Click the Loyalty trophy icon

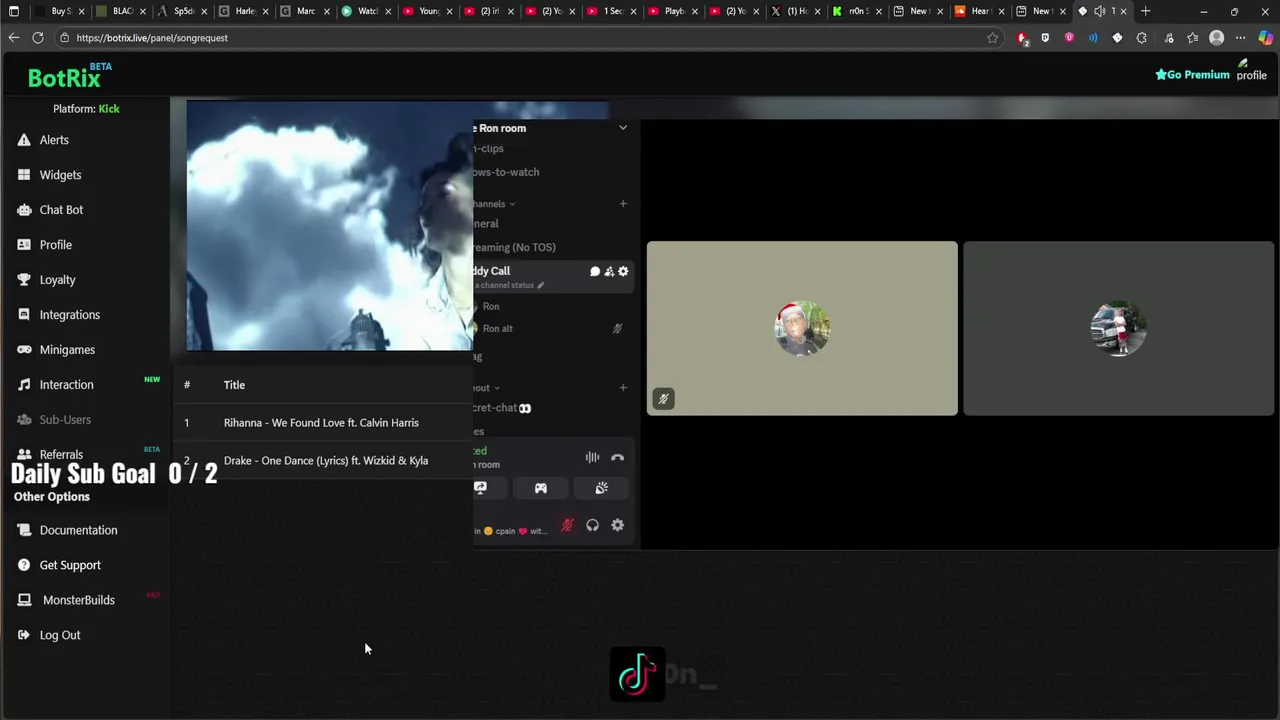pos(24,280)
